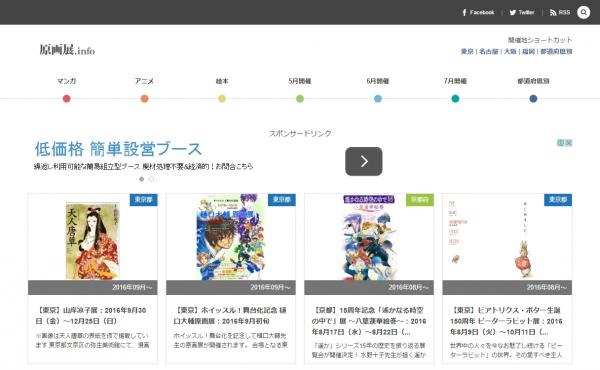Screen dimensions: 600x370
Task: Open the Peter Rabbit exhibition thumbnail
Action: (507, 237)
